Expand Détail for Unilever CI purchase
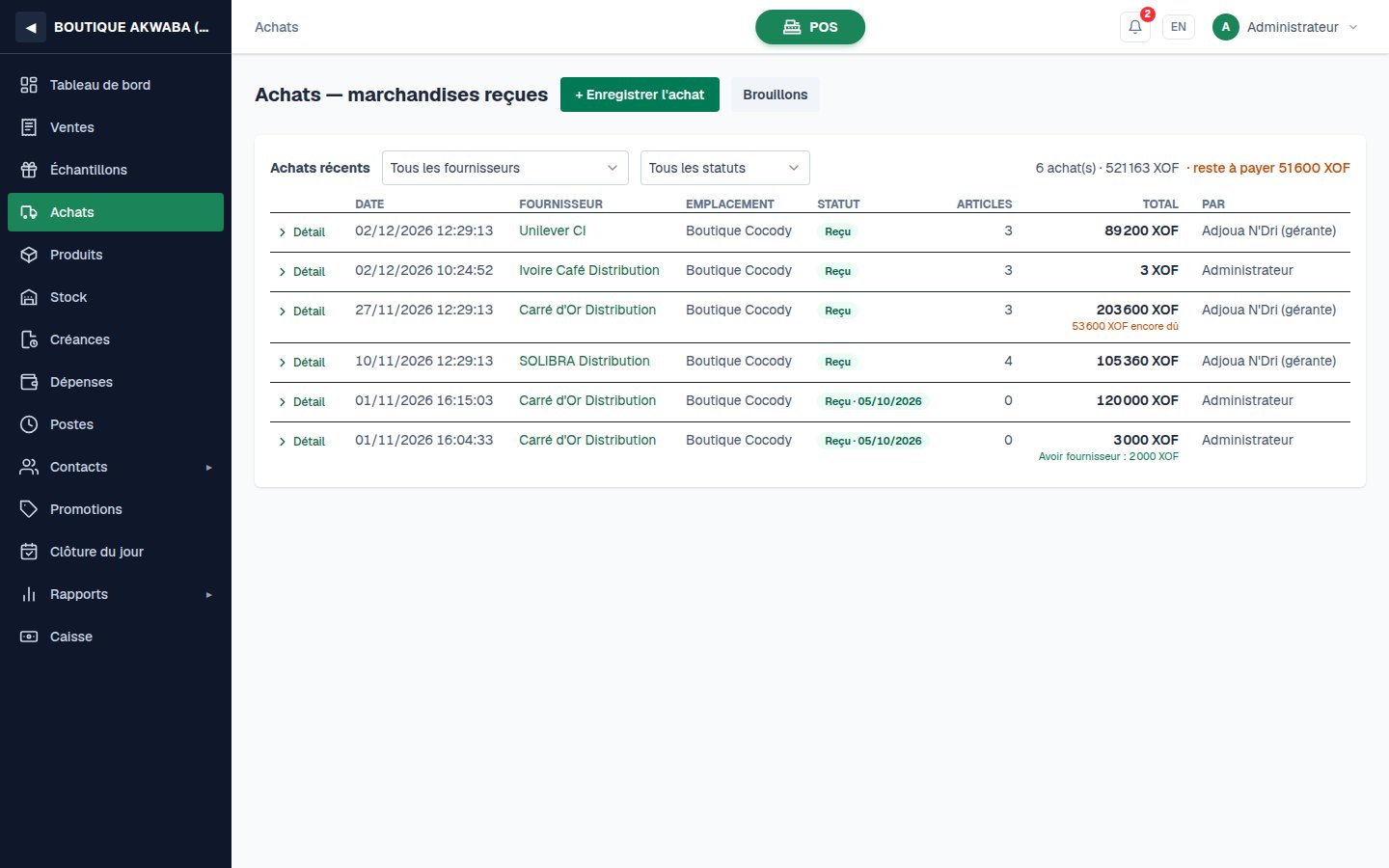Viewport: 1389px width, 868px height. [302, 232]
